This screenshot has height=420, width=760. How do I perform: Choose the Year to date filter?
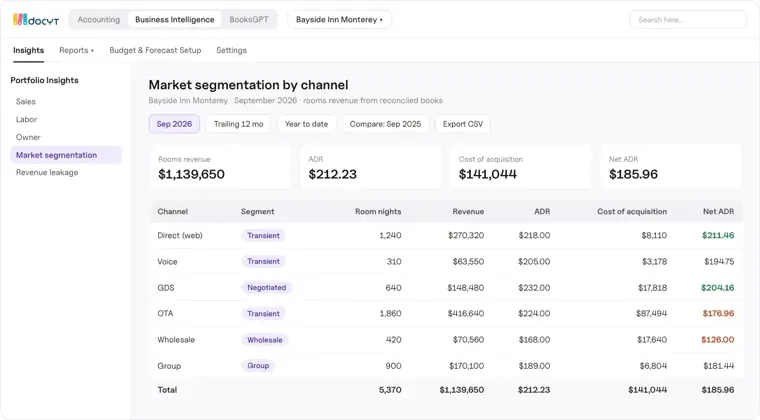[x=306, y=124]
